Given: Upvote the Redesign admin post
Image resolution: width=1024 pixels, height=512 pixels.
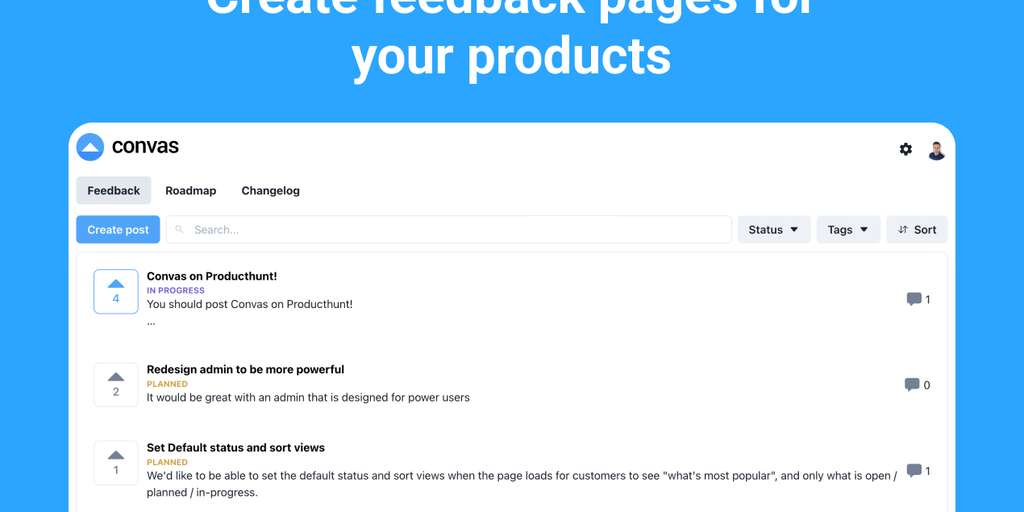Looking at the screenshot, I should pyautogui.click(x=116, y=384).
